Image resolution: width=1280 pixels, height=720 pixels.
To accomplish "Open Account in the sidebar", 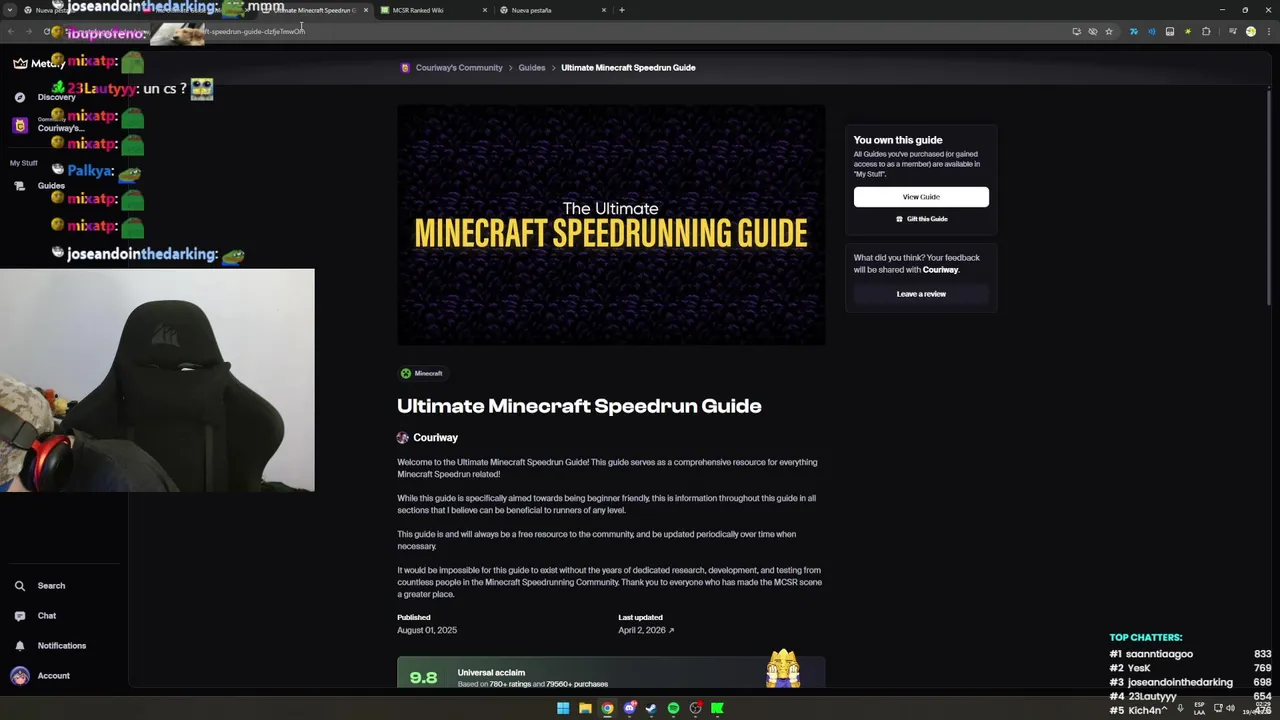I will click(x=41, y=676).
